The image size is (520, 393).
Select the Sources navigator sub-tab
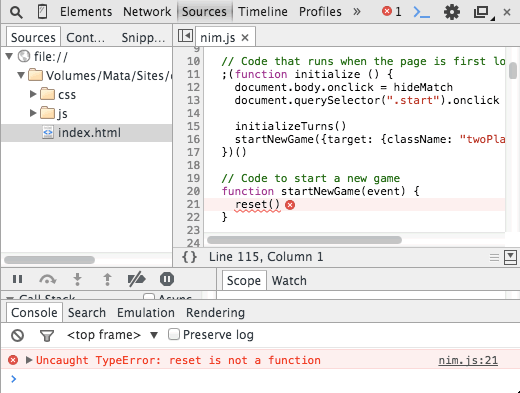[x=33, y=37]
